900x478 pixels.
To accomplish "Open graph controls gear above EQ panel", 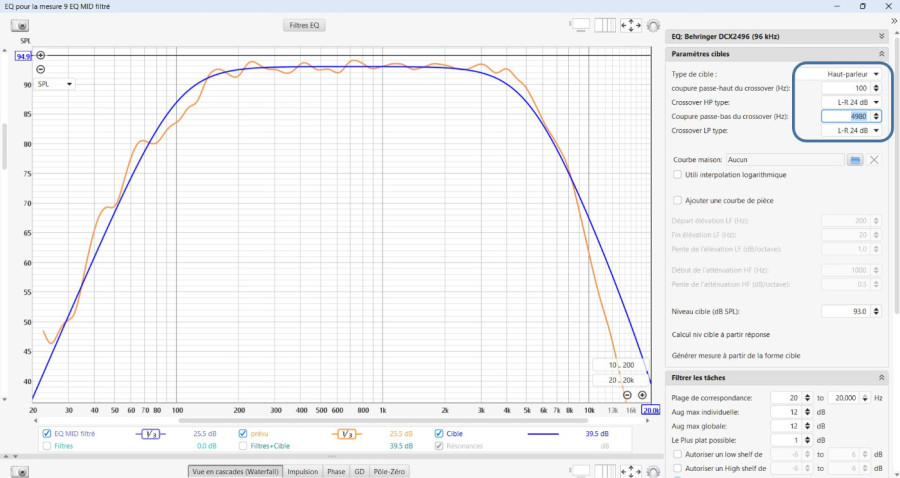I will 653,26.
